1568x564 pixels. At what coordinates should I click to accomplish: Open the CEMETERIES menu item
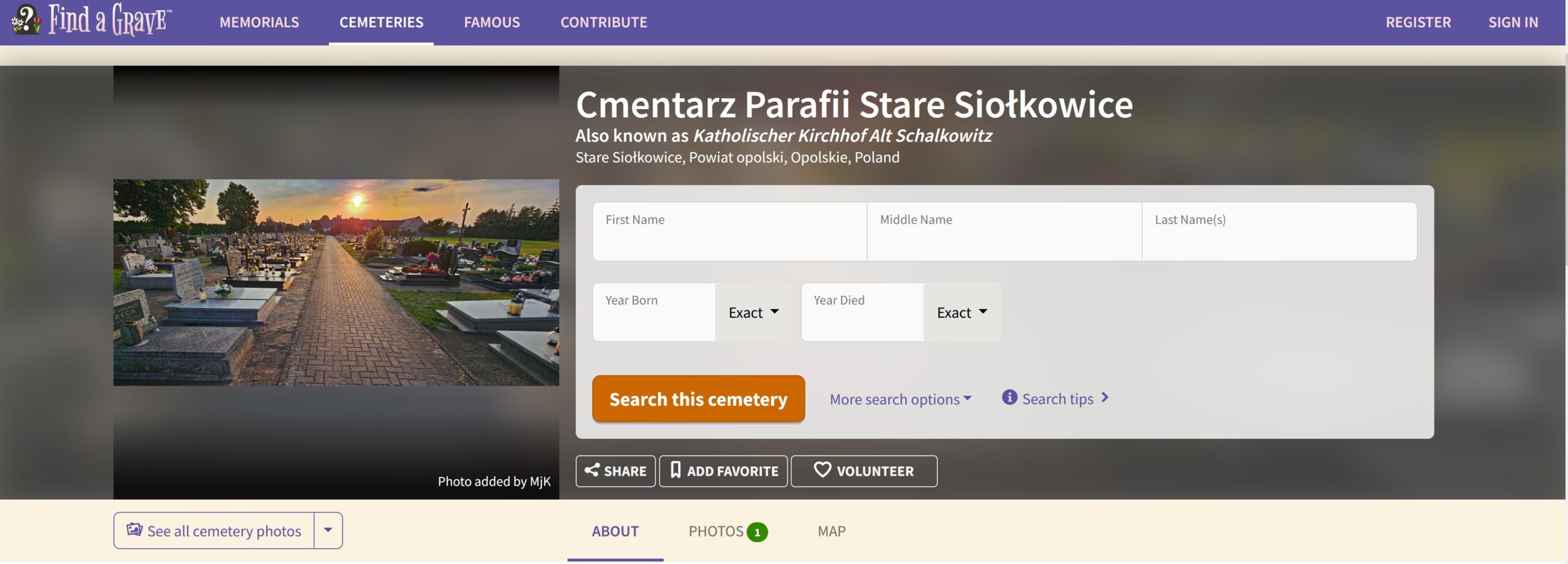pos(382,21)
